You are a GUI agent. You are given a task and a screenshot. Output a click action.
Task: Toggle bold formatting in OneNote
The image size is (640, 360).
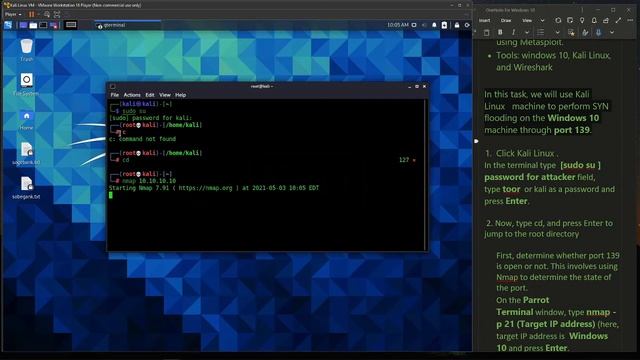[x=500, y=32]
